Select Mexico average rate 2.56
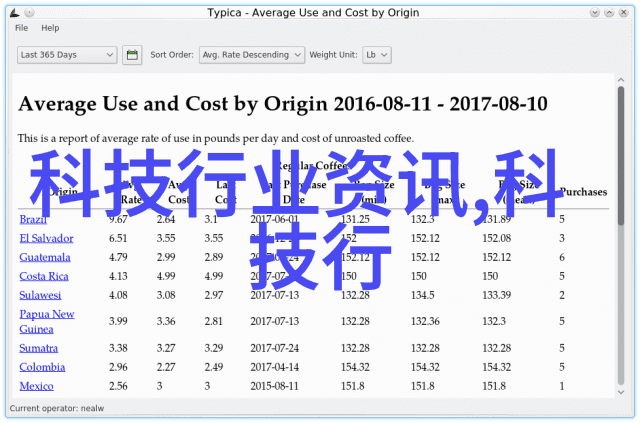This screenshot has width=640, height=423. (x=118, y=386)
